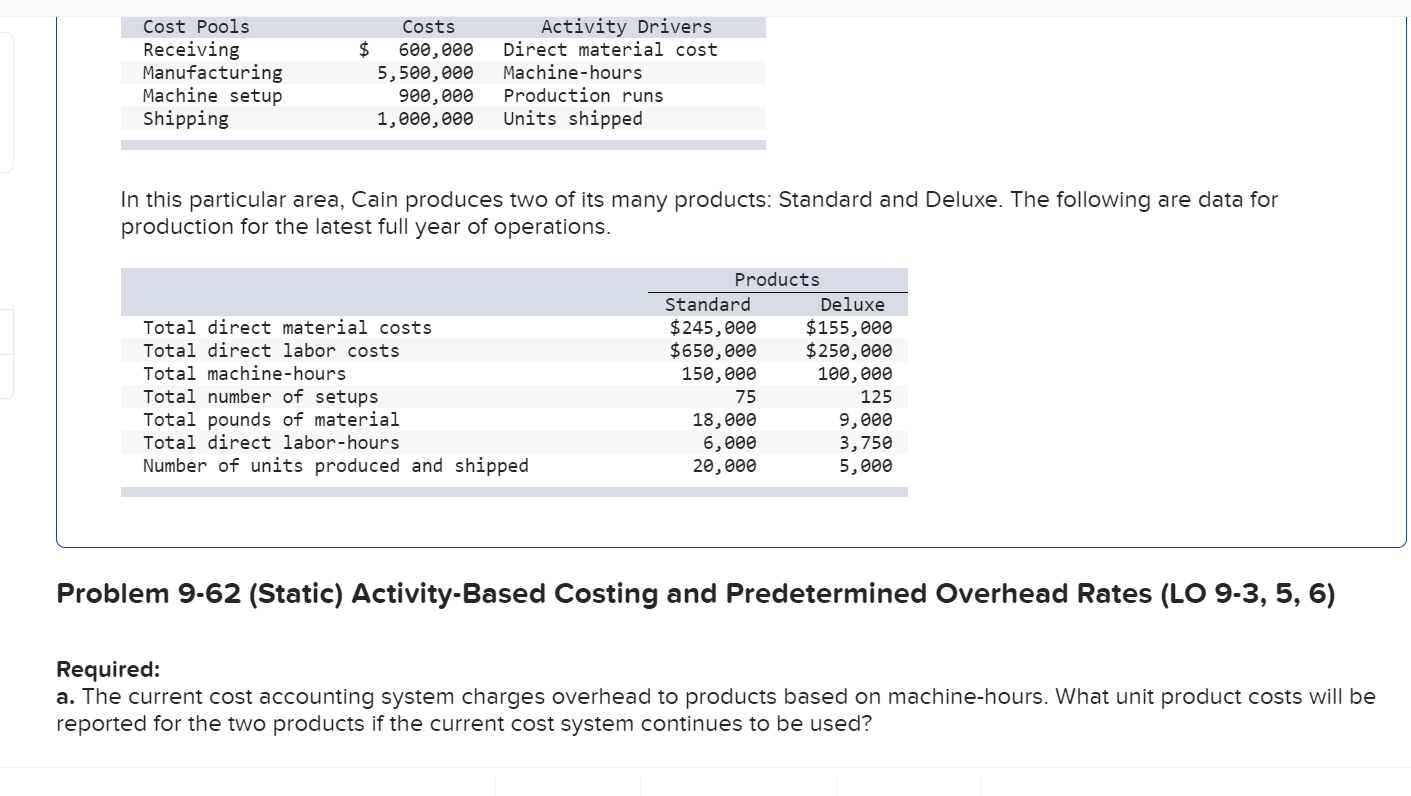Click the "Activity Drivers" column header

(x=626, y=27)
